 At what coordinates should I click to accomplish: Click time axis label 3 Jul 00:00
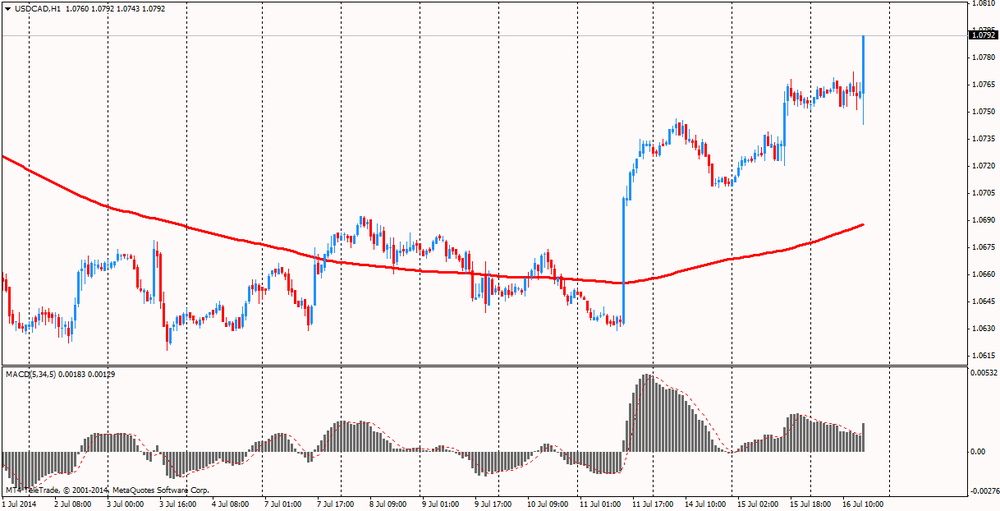point(128,504)
